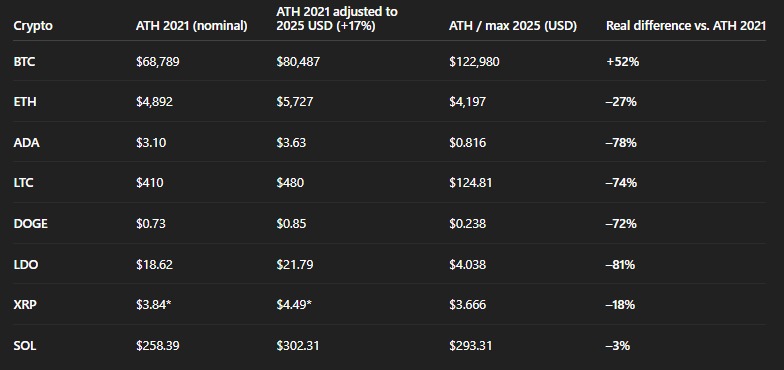
Task: Select the ATH / max 2025 (USD) header
Action: pos(513,26)
